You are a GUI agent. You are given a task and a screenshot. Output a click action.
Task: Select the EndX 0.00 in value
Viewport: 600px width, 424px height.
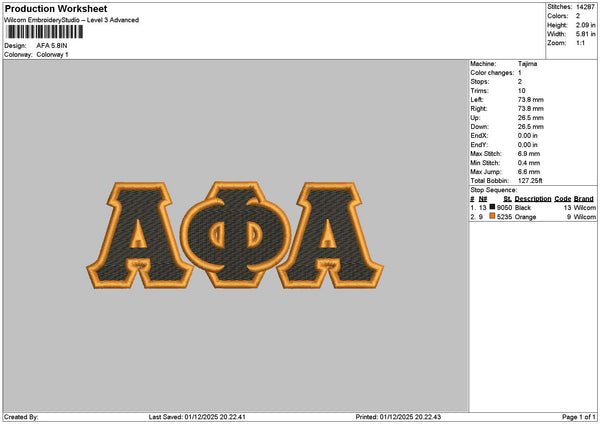point(528,136)
